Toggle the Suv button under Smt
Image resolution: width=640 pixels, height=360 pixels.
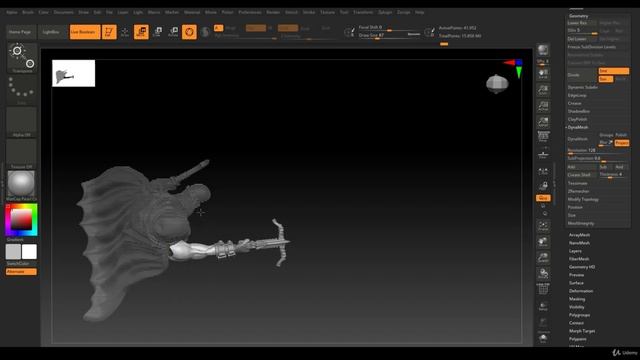[606, 79]
